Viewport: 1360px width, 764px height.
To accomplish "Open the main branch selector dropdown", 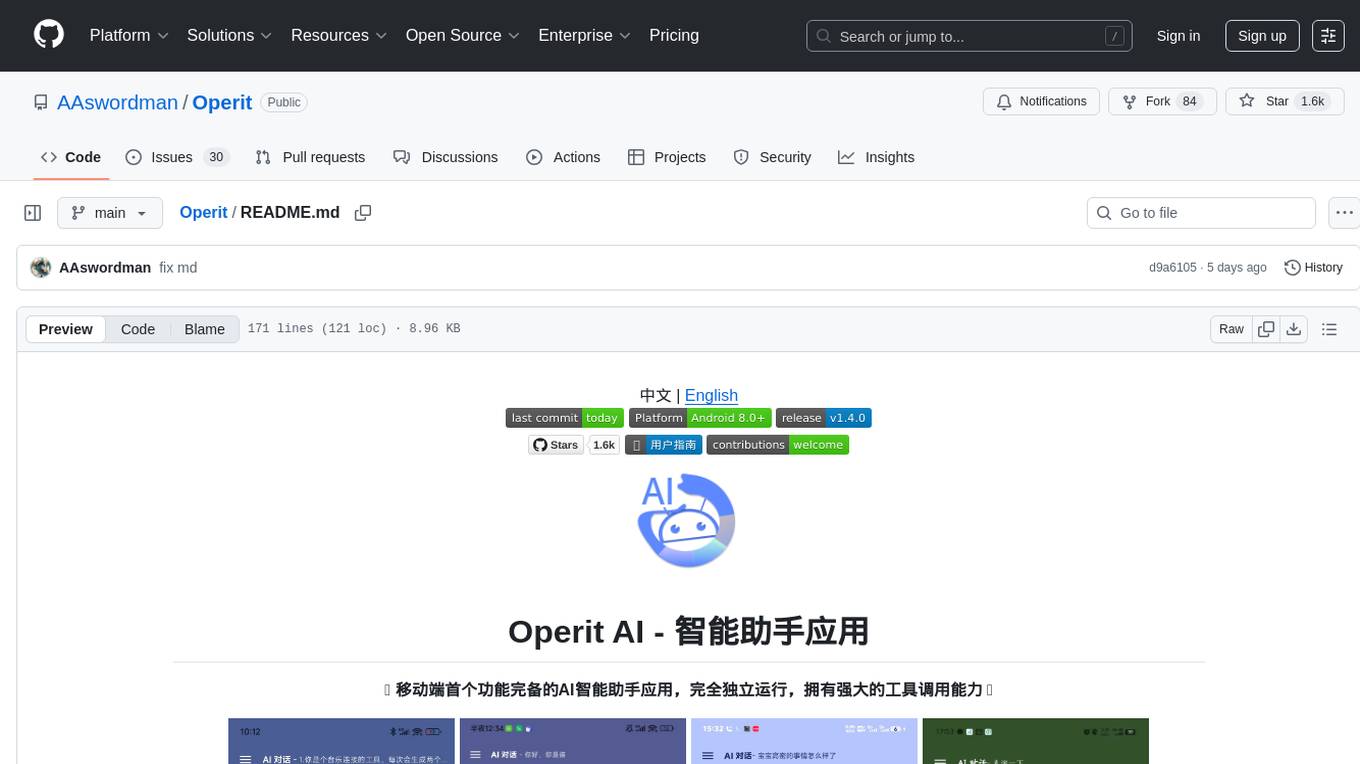I will click(110, 213).
